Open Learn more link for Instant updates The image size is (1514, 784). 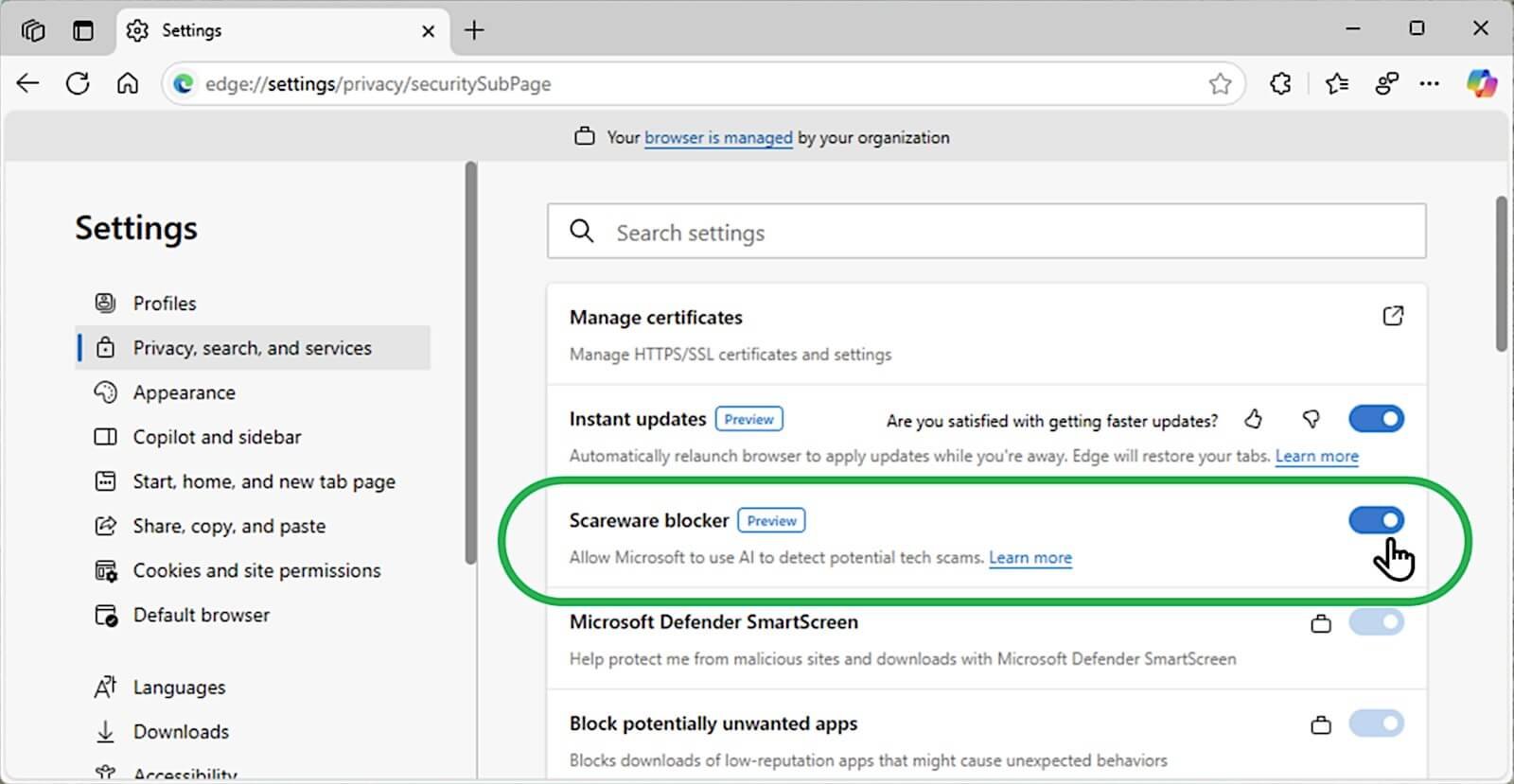click(1316, 457)
